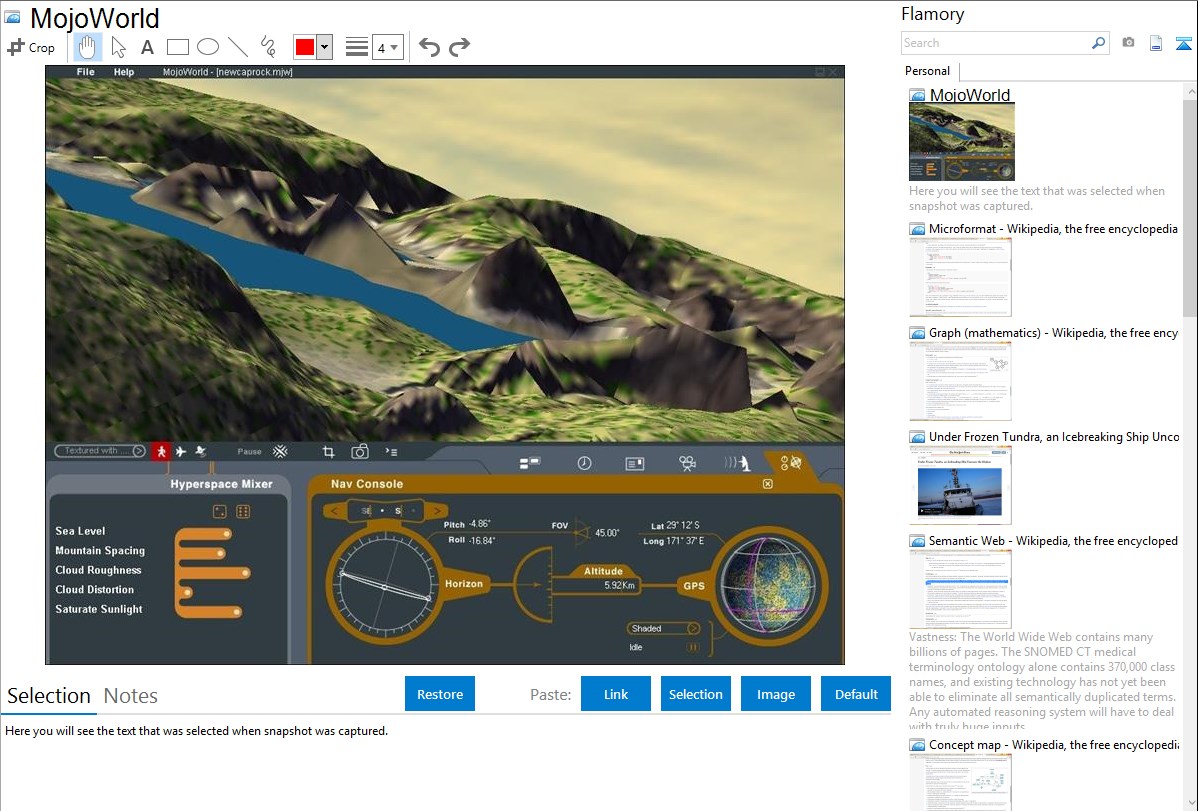Switch to the Selection tab
The height and width of the screenshot is (811, 1198).
coord(49,696)
